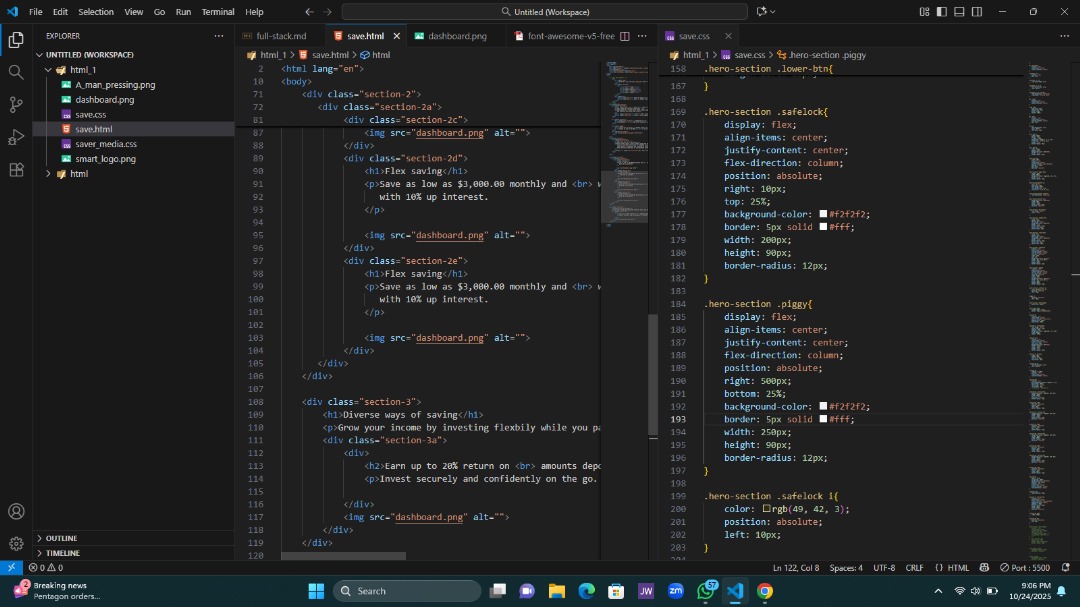The image size is (1080, 607).
Task: Click the command center search box
Action: coord(544,12)
